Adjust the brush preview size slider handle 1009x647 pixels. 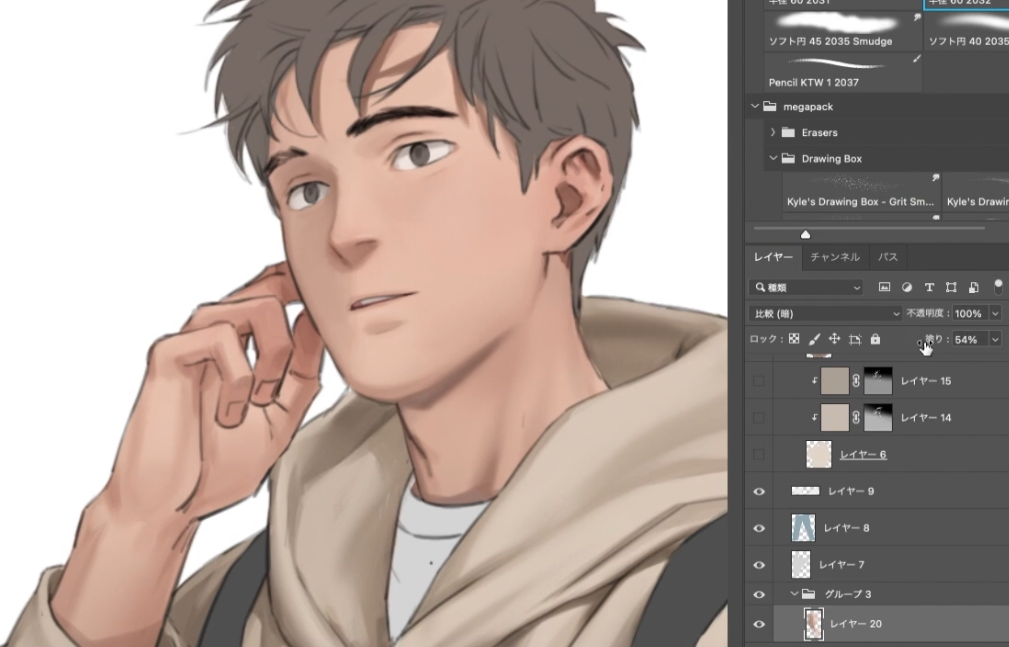pyautogui.click(x=805, y=234)
